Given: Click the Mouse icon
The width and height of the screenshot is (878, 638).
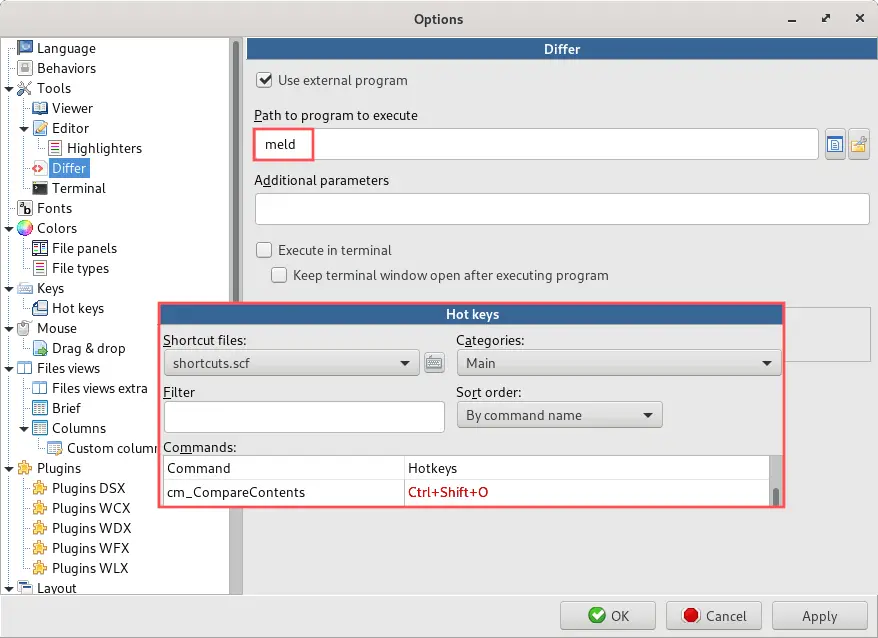Looking at the screenshot, I should point(24,328).
